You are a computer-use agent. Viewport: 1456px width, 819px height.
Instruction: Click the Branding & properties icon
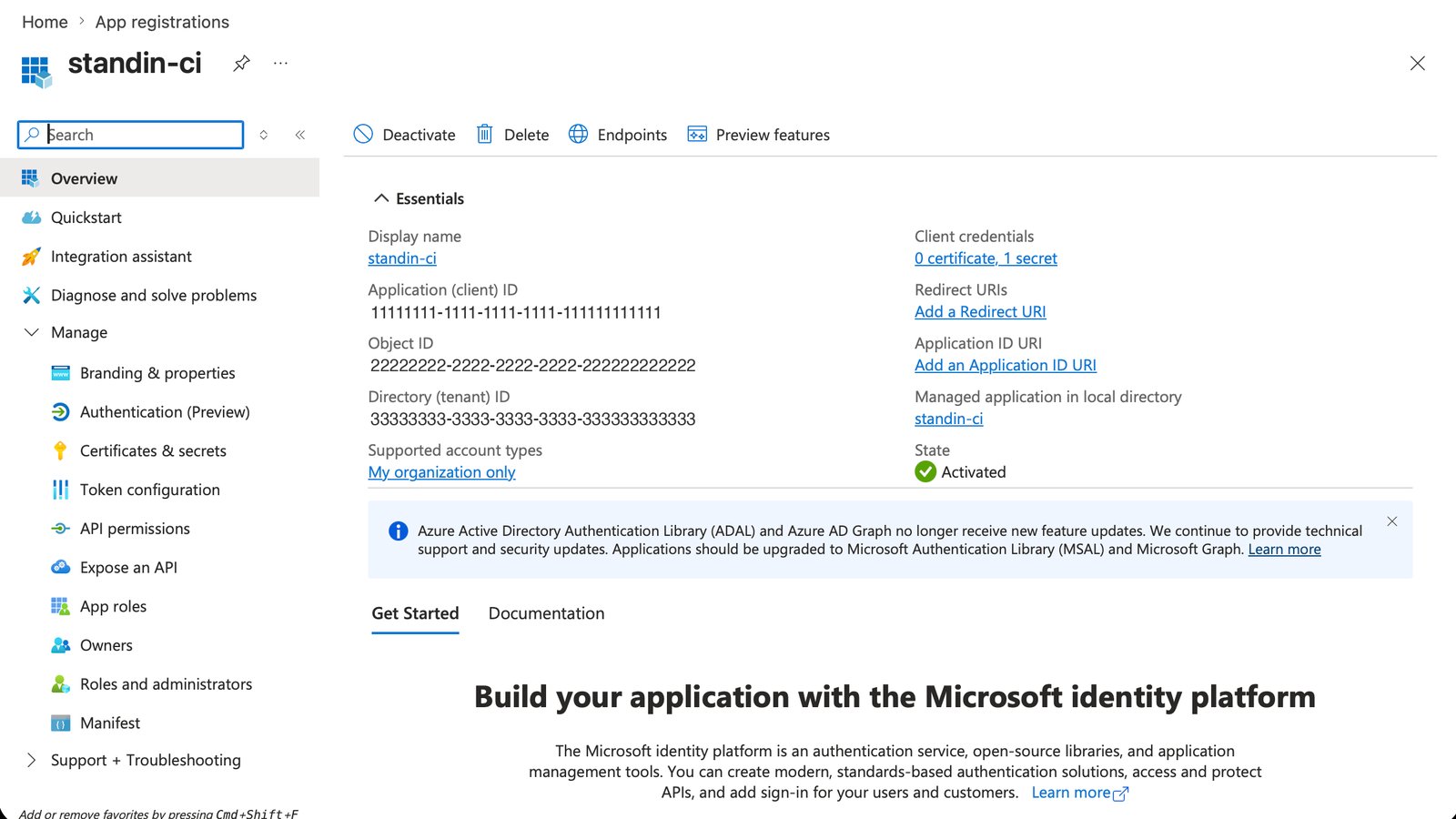point(60,373)
